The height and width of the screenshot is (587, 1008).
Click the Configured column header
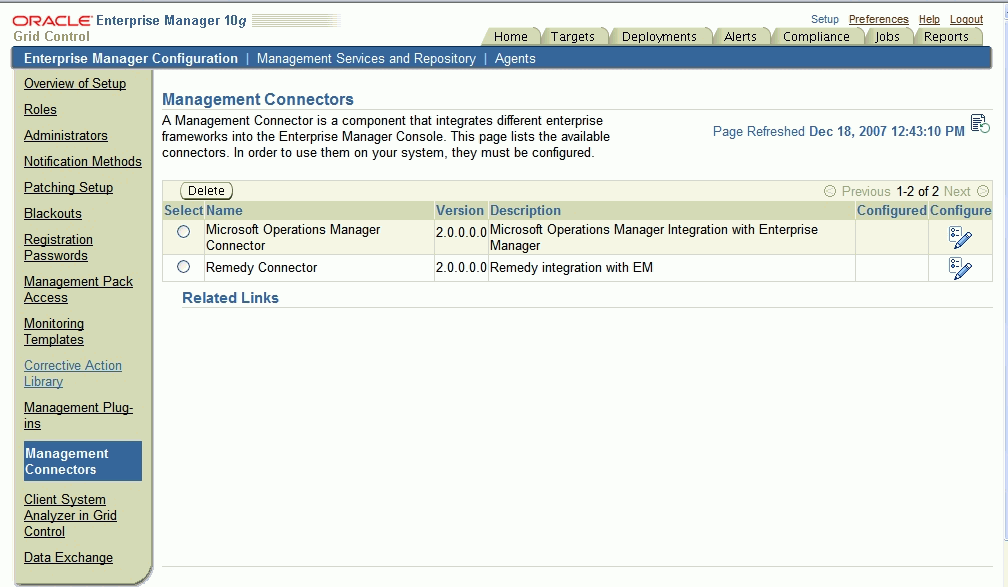(892, 210)
